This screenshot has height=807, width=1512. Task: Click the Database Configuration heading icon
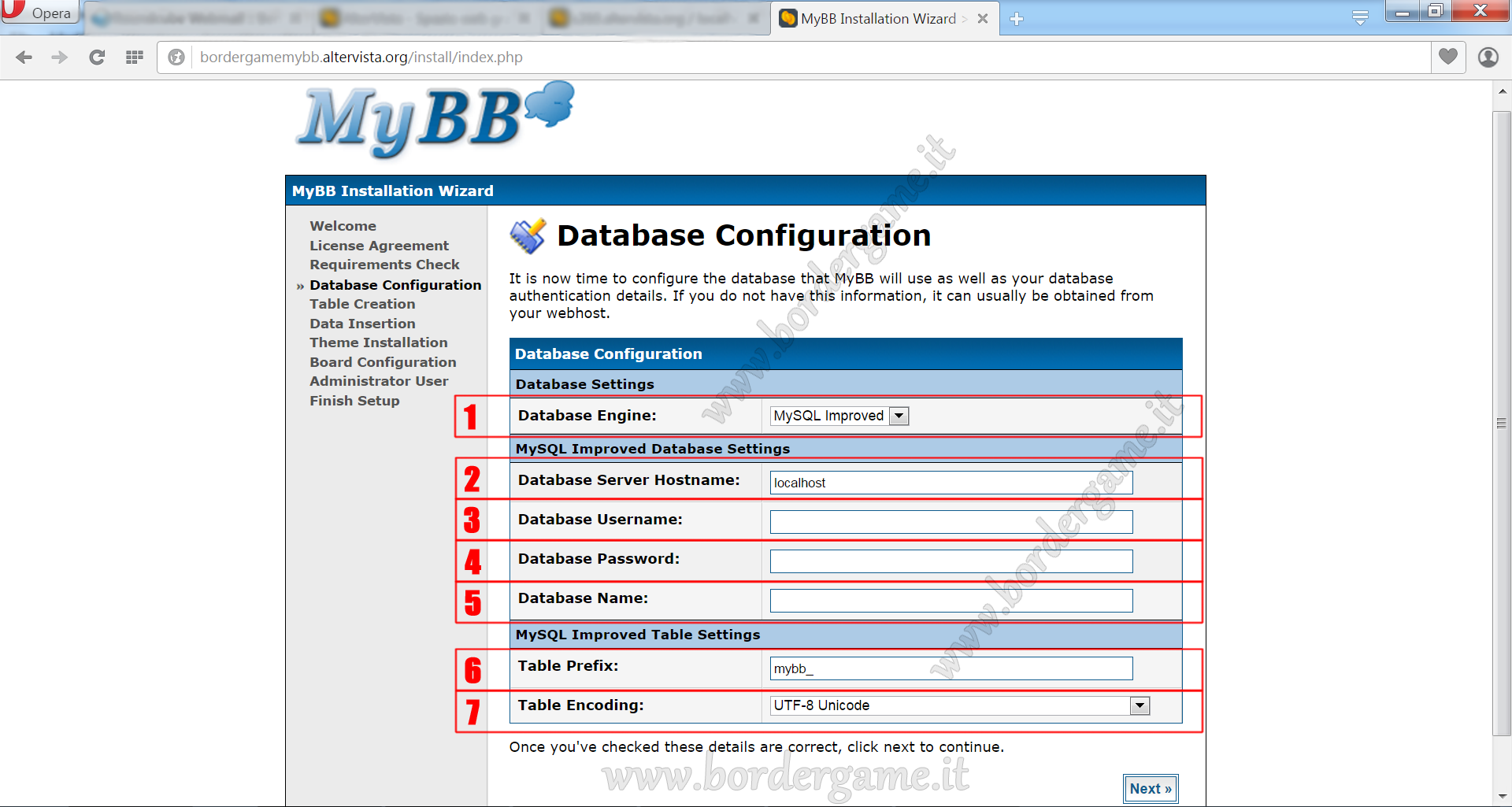pos(528,236)
